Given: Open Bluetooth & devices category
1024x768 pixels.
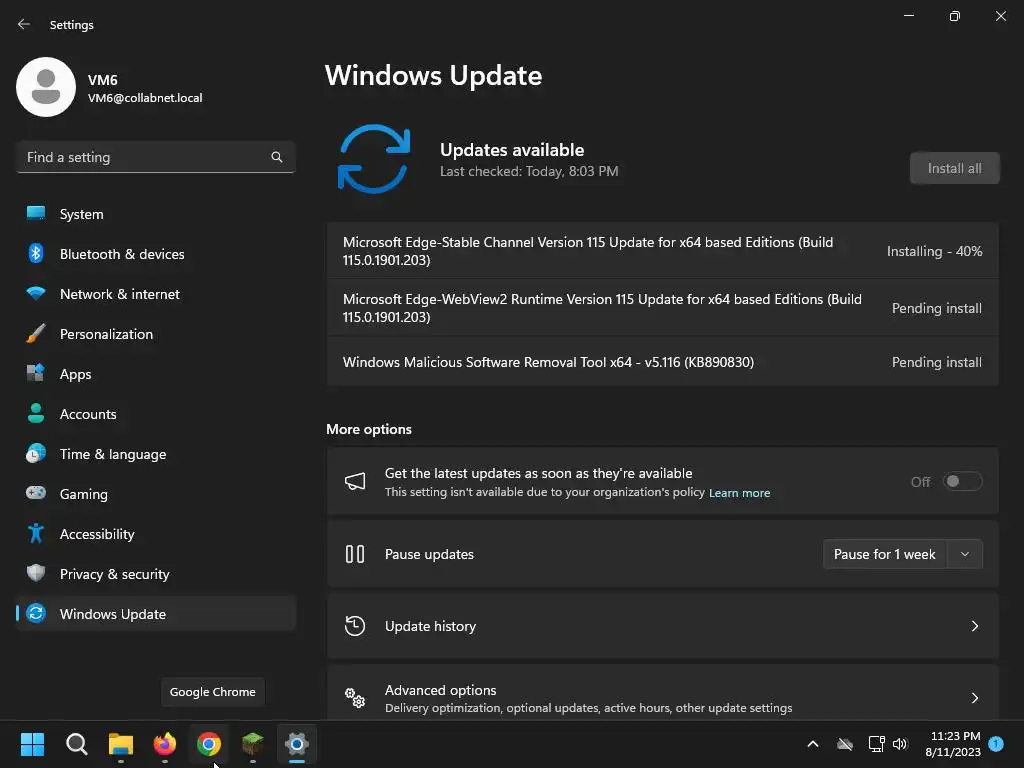Looking at the screenshot, I should [155, 254].
